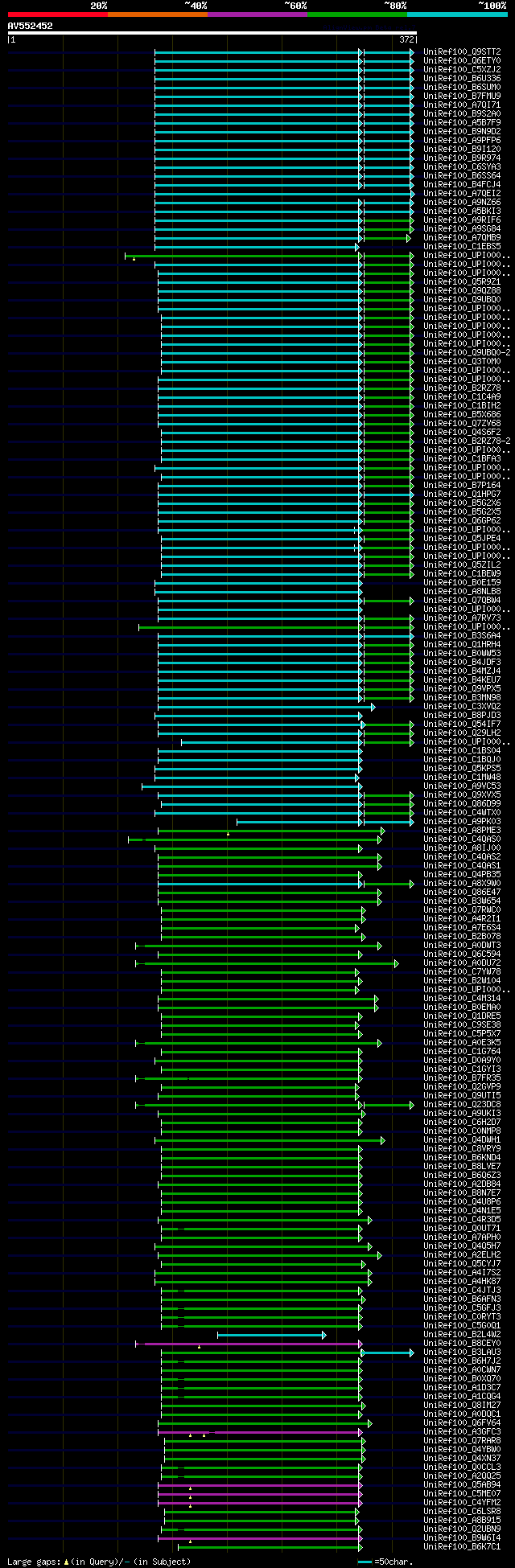This screenshot has width=515, height=1568.
Task: Select the UniRef100_C6SYA3 label
Action: (462, 166)
